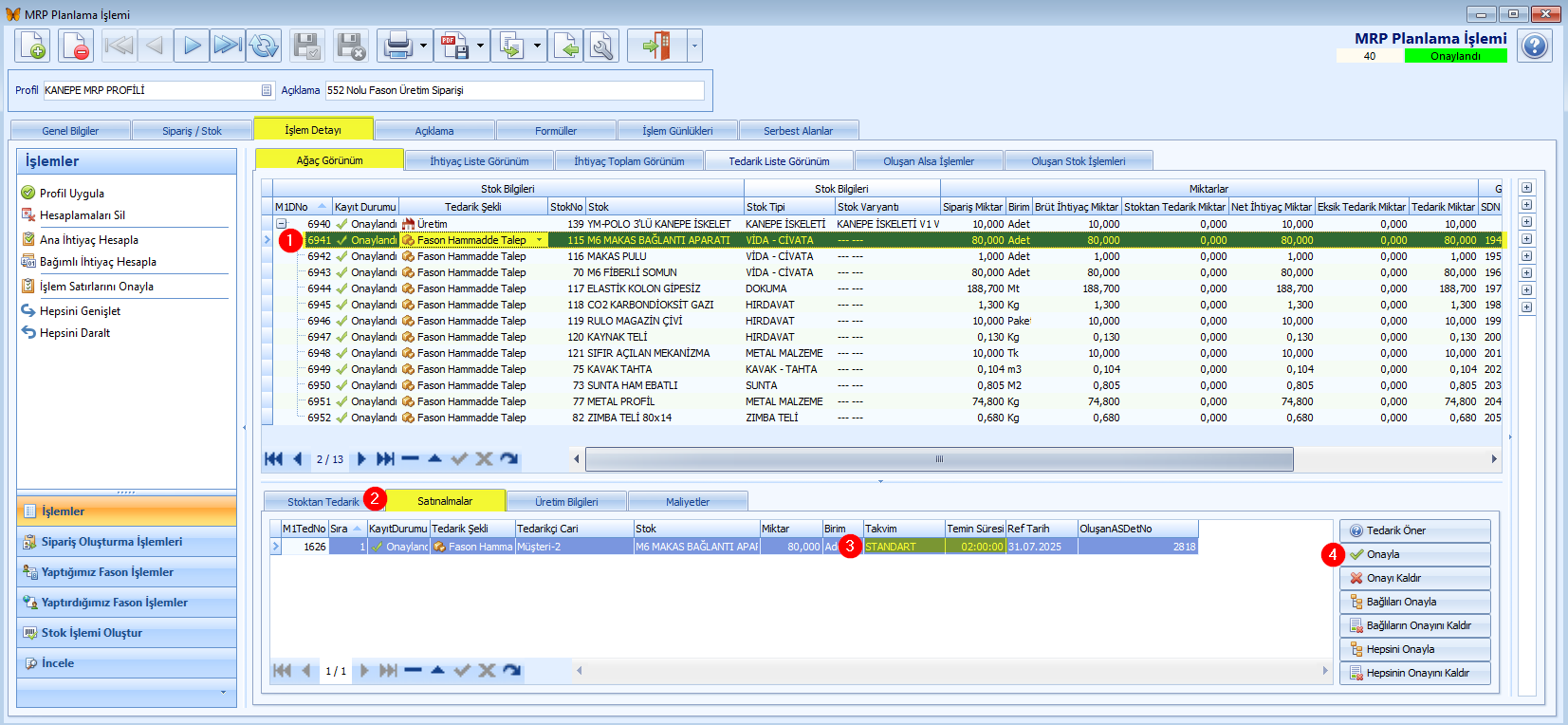The height and width of the screenshot is (725, 1568).
Task: Click Hepsini Genişlet link
Action: coord(81,311)
